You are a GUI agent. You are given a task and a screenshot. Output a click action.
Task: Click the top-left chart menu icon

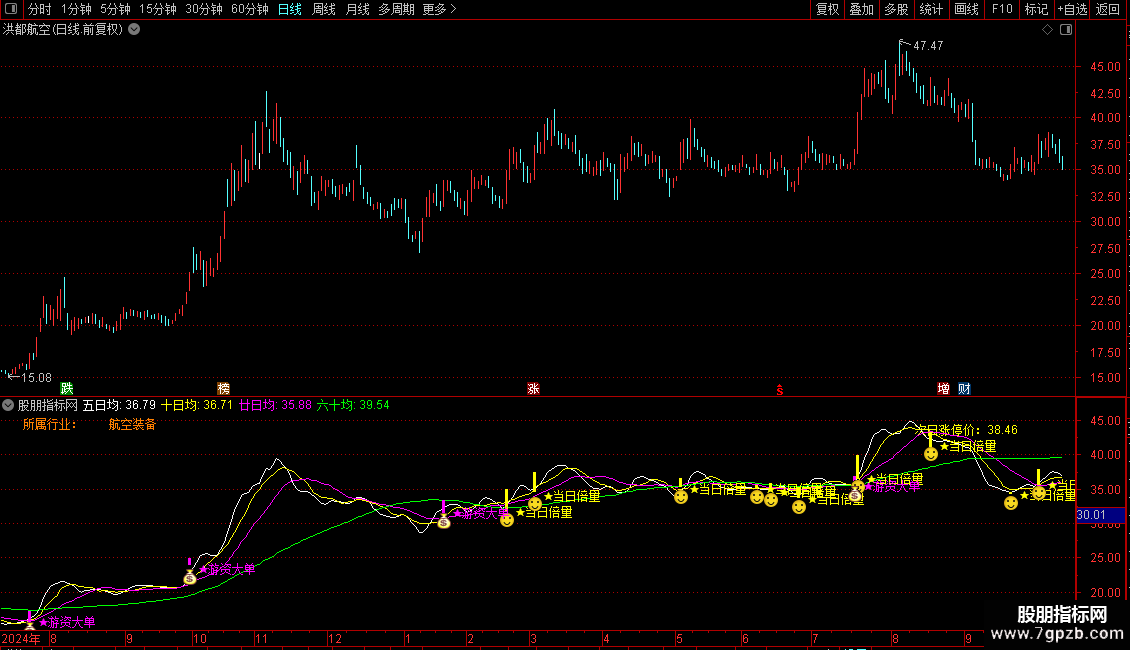coord(11,9)
